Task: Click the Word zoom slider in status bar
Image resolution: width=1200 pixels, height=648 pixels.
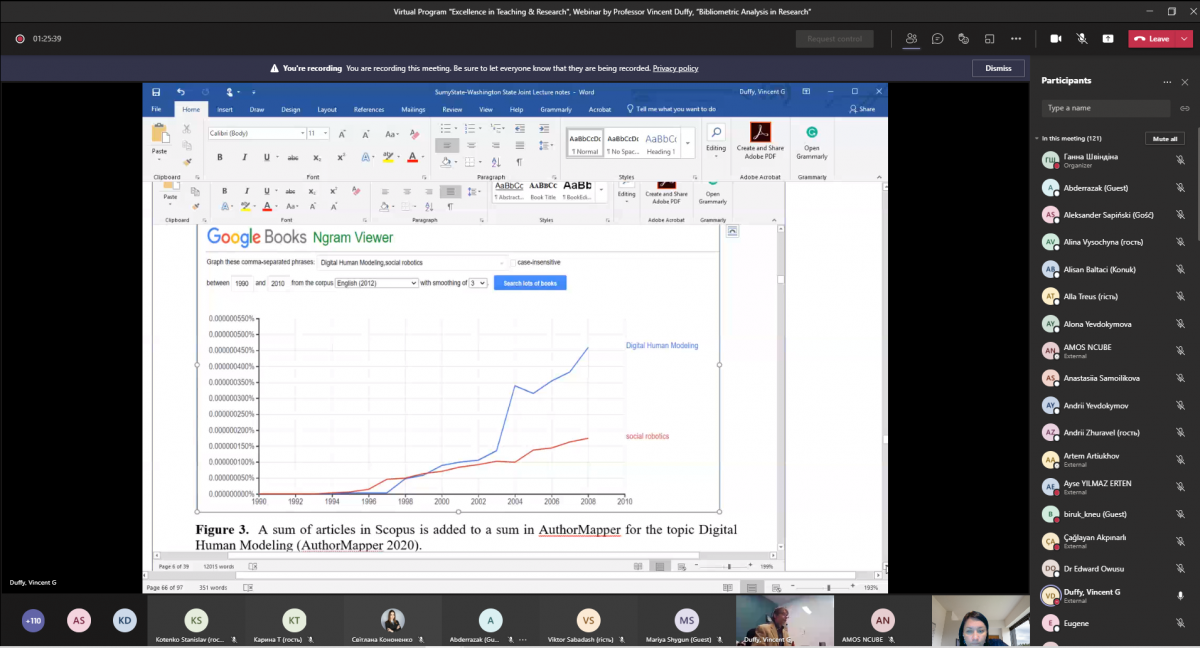Action: (x=830, y=587)
